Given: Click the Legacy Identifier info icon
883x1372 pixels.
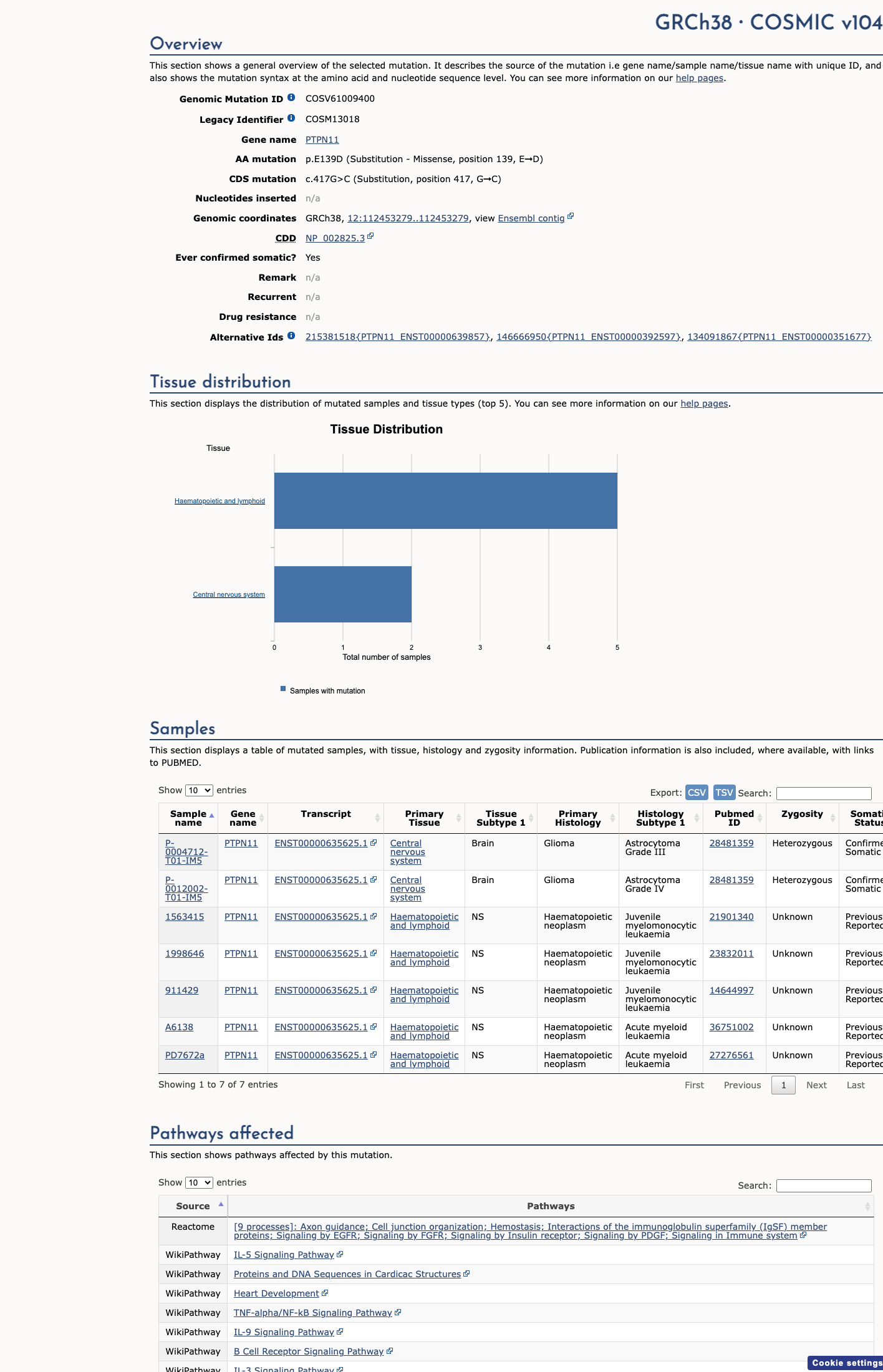Looking at the screenshot, I should click(x=291, y=118).
